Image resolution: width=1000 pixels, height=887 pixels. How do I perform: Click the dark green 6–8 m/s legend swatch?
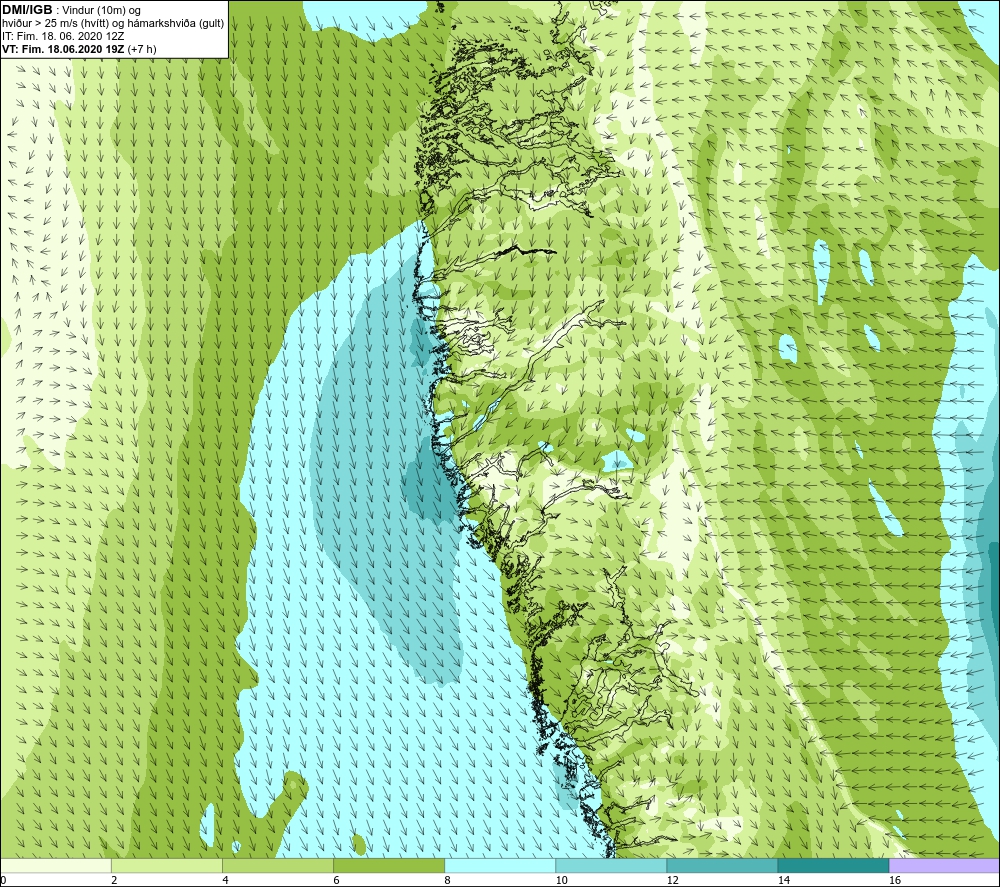(389, 865)
